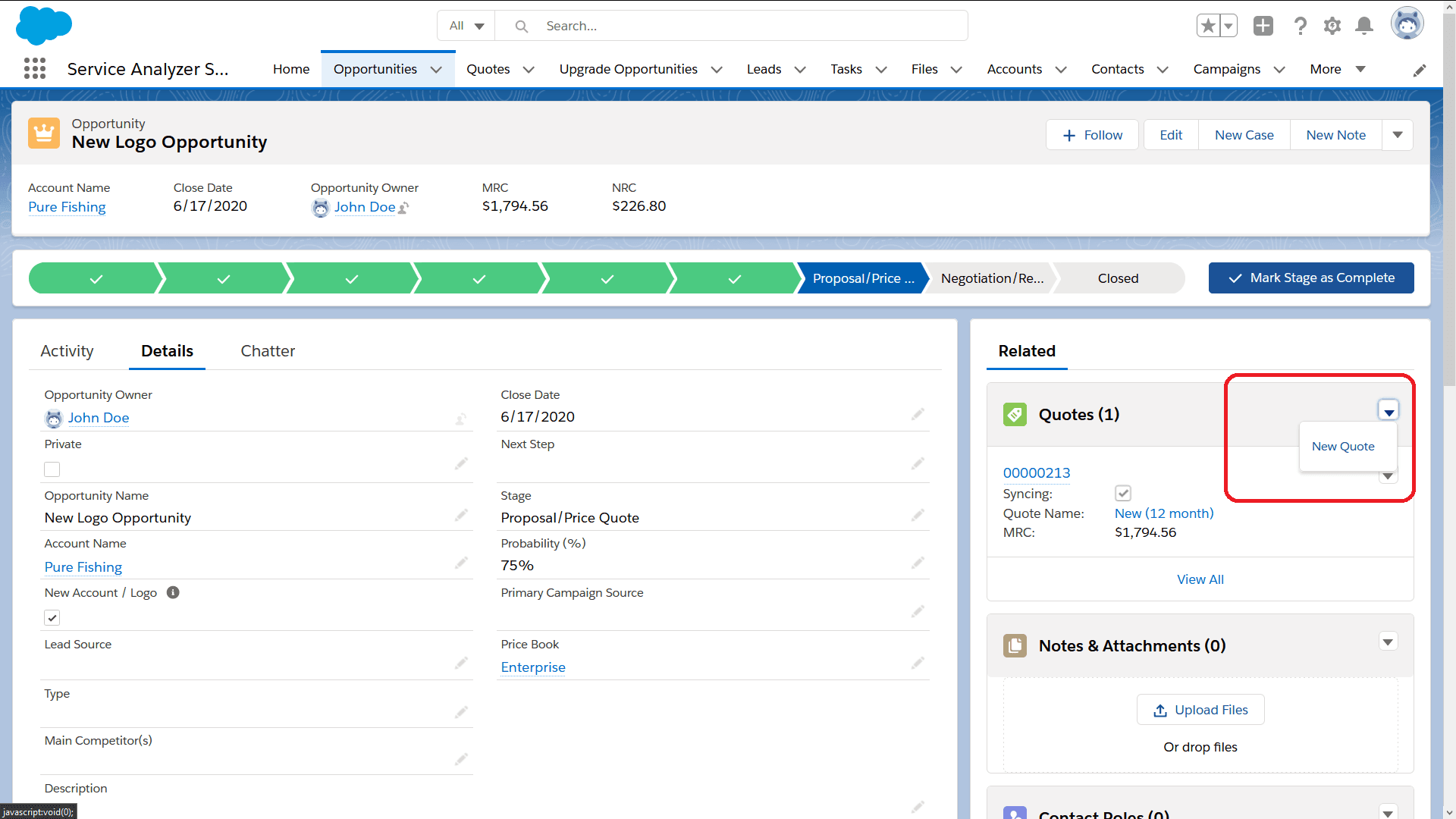Open the global actions plus icon

click(1263, 26)
